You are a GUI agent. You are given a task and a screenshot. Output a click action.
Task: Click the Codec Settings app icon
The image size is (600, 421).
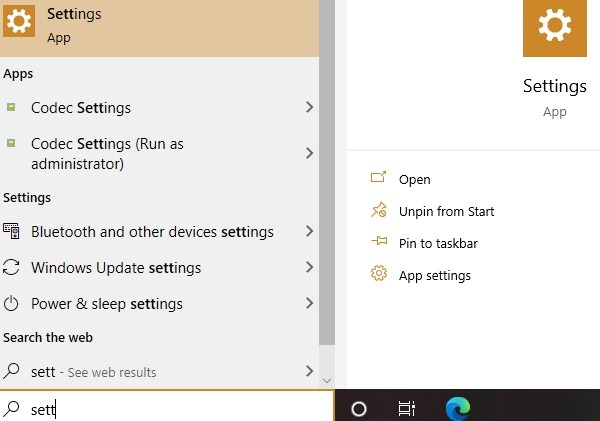tap(11, 107)
